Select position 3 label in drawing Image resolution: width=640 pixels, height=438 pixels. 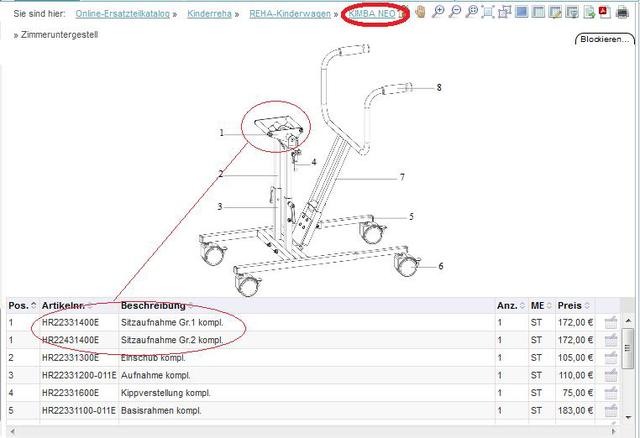point(220,207)
